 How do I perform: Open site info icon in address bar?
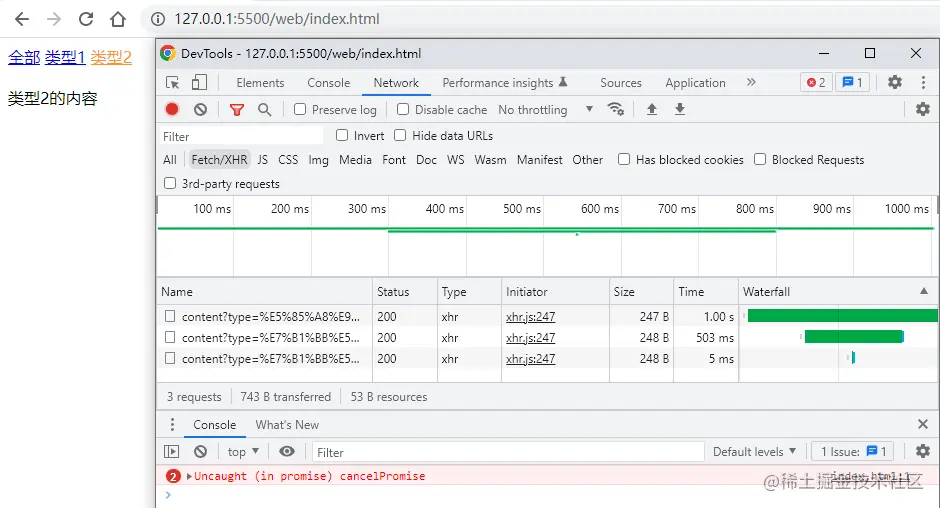(158, 19)
